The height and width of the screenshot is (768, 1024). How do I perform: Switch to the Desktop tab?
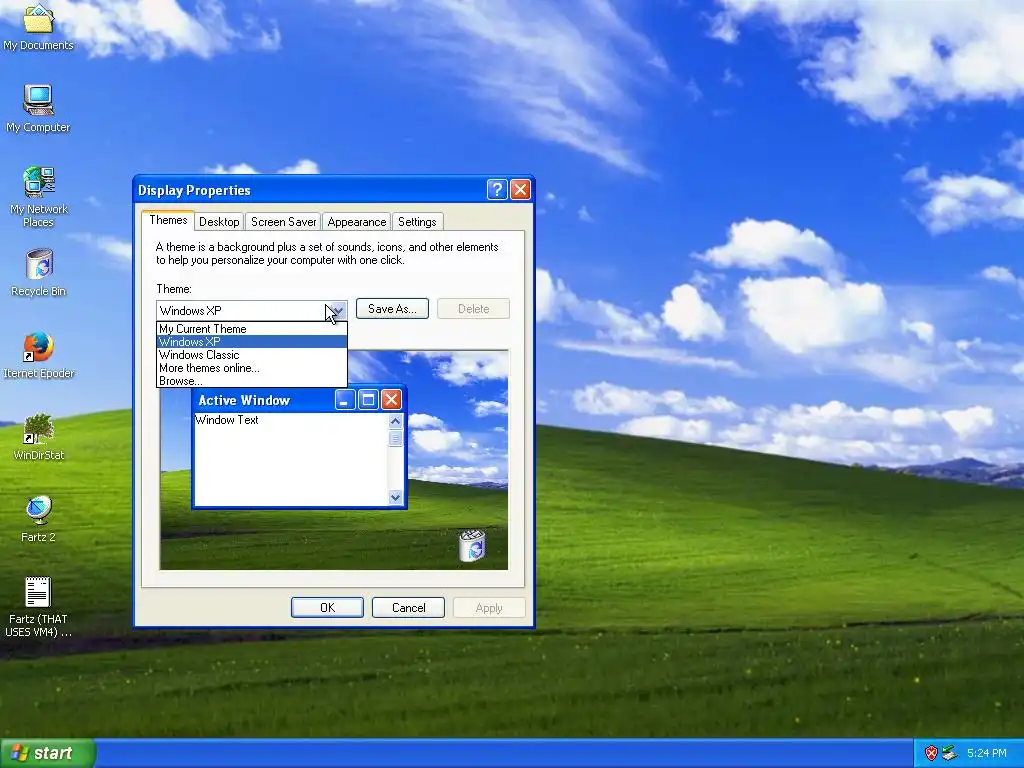click(x=219, y=221)
